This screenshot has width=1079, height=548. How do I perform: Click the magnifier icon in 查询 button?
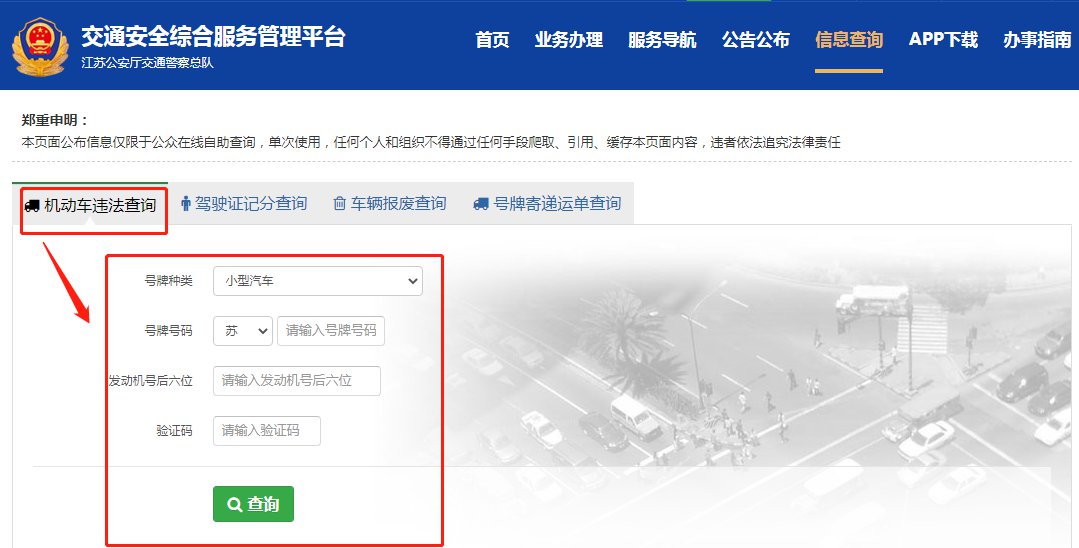235,505
